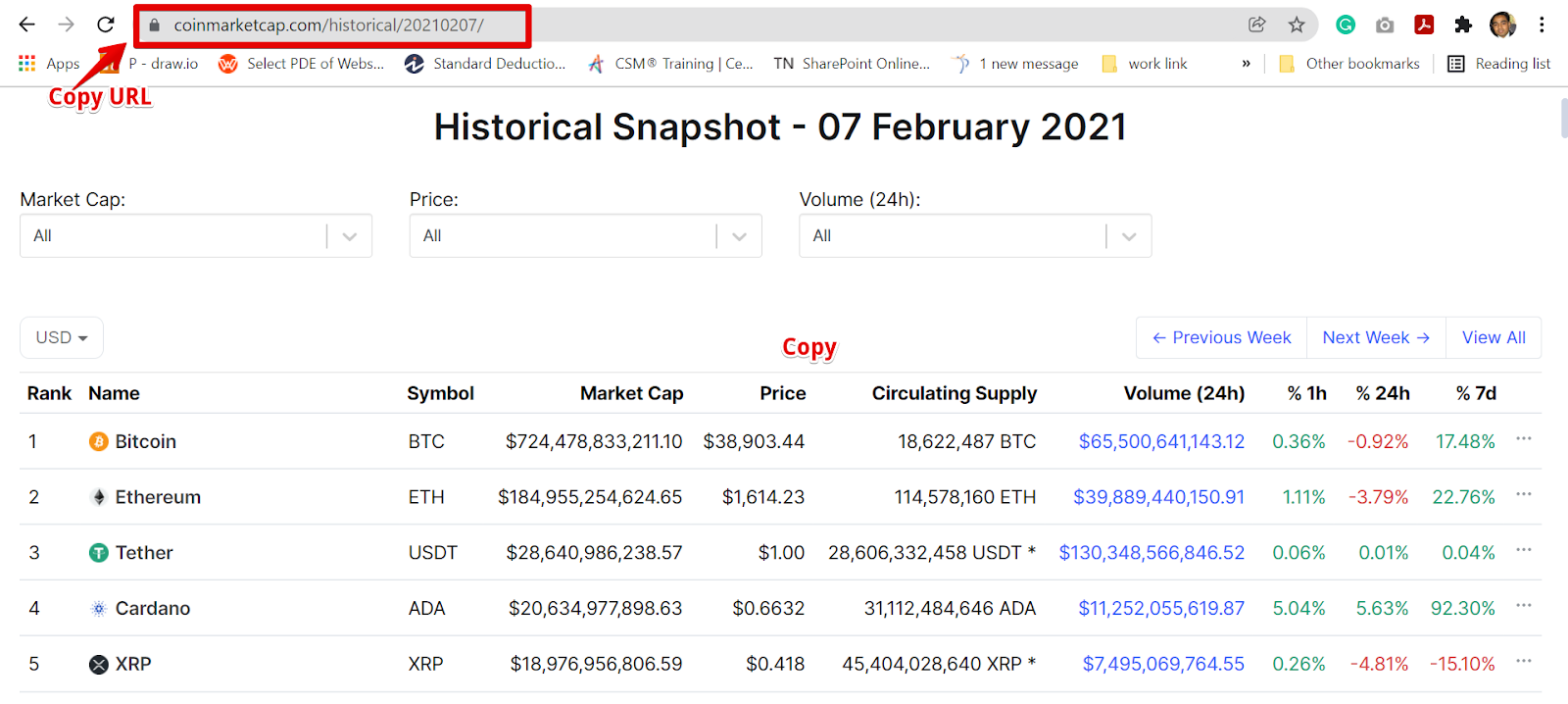This screenshot has width=1568, height=704.
Task: Open the USD currency selector
Action: 62,337
